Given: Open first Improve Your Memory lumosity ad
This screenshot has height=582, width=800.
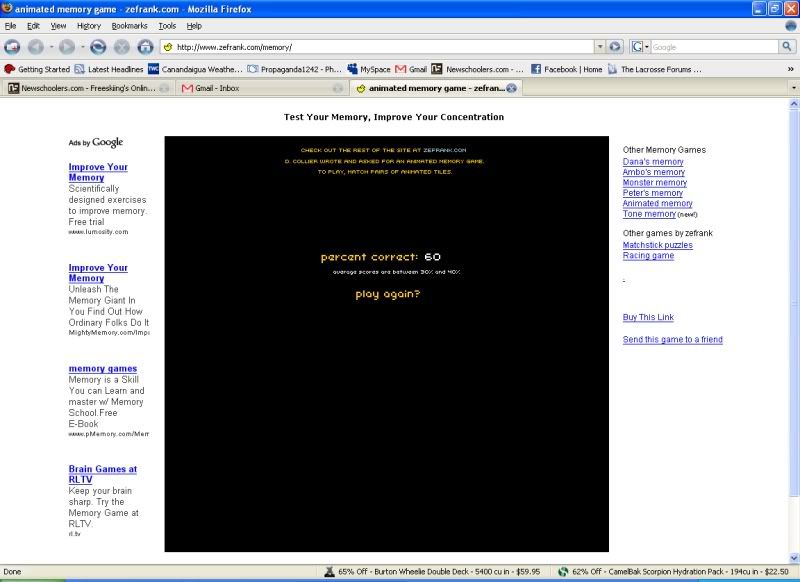Looking at the screenshot, I should 98,172.
